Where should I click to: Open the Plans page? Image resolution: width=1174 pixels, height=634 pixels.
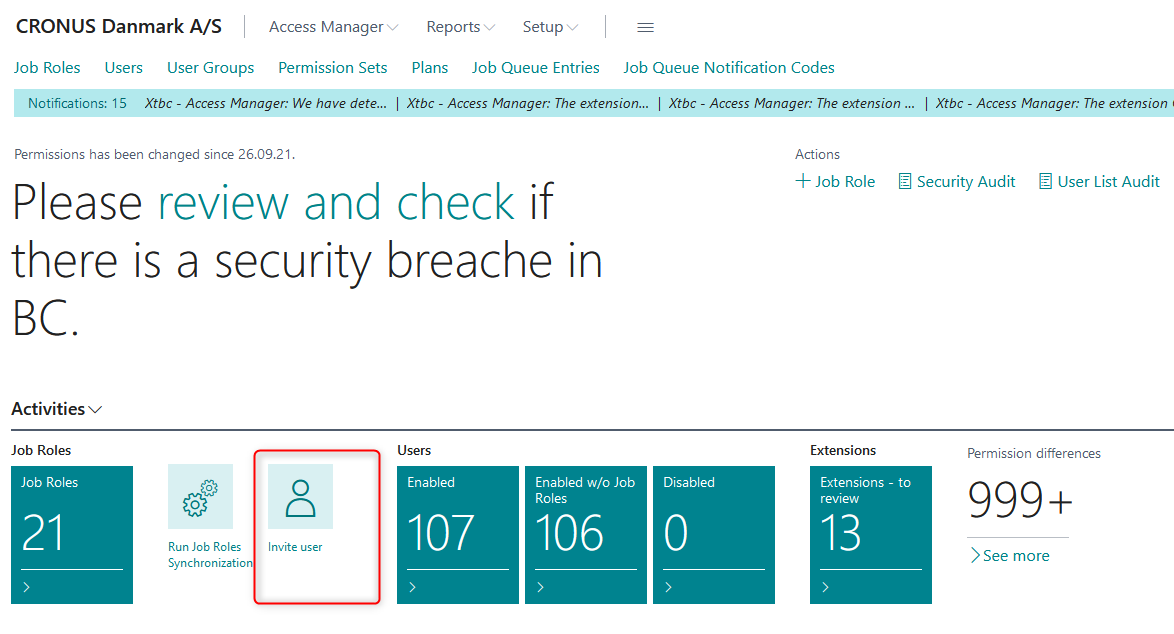tap(430, 67)
